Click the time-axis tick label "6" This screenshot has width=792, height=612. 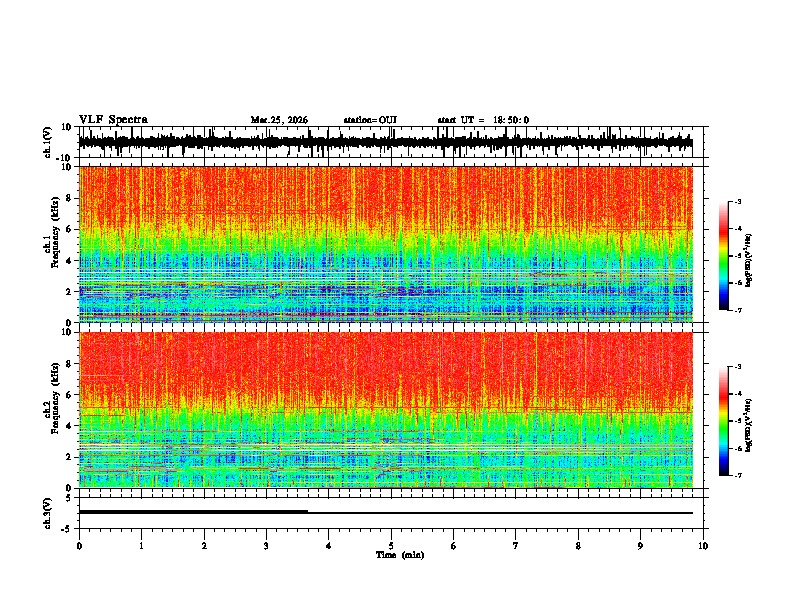(454, 546)
